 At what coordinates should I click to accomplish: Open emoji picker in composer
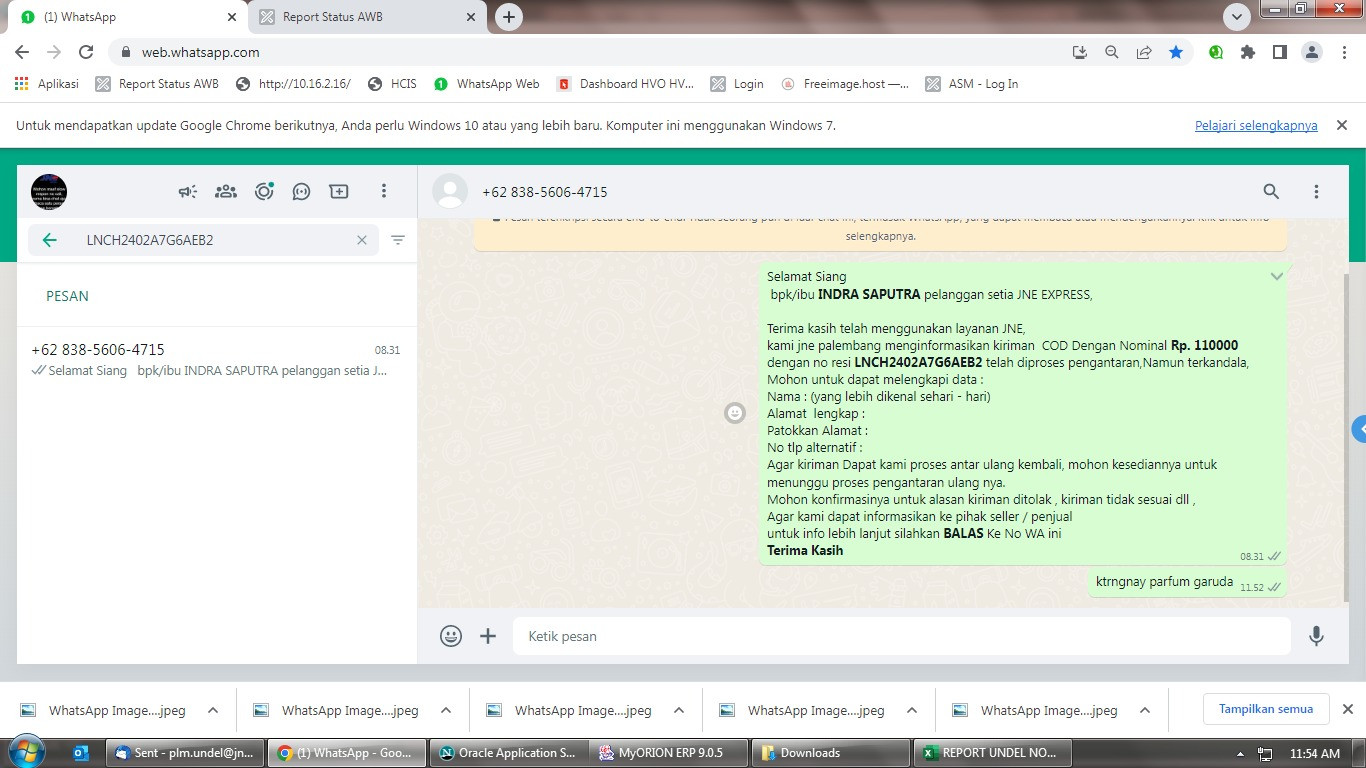tap(451, 636)
